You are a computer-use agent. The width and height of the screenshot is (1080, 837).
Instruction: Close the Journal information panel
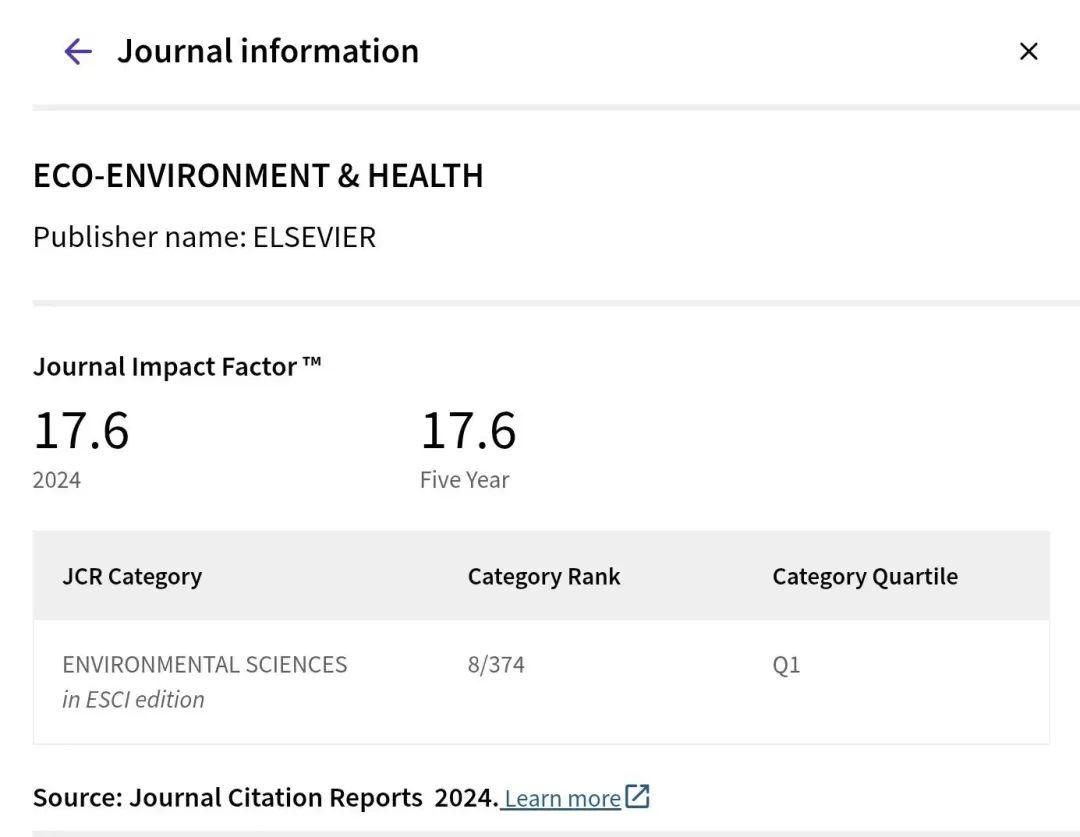(x=1028, y=51)
